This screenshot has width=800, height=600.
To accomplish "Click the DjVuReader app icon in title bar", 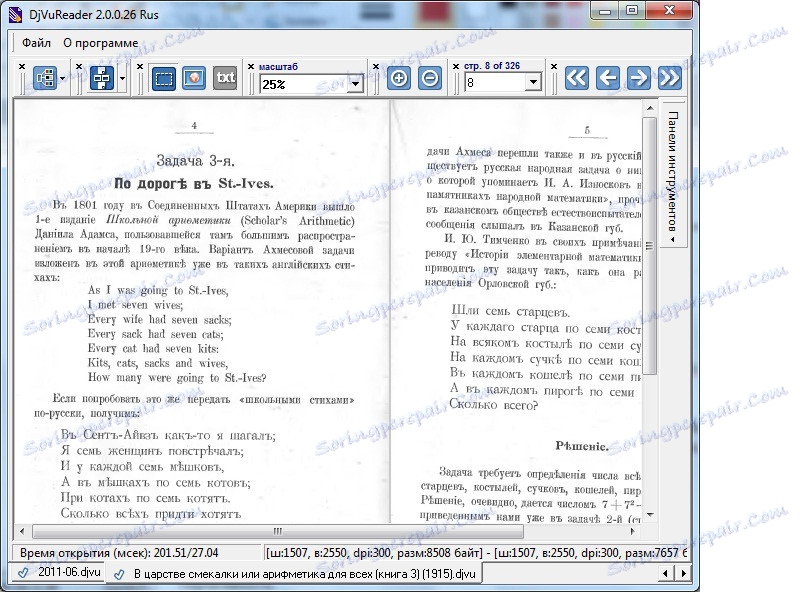I will 16,14.
